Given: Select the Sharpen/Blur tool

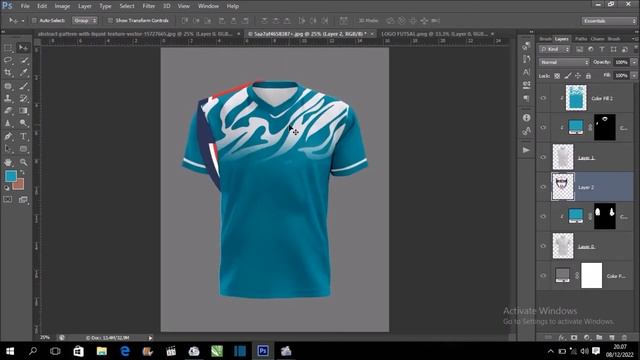Looking at the screenshot, I should 8,123.
